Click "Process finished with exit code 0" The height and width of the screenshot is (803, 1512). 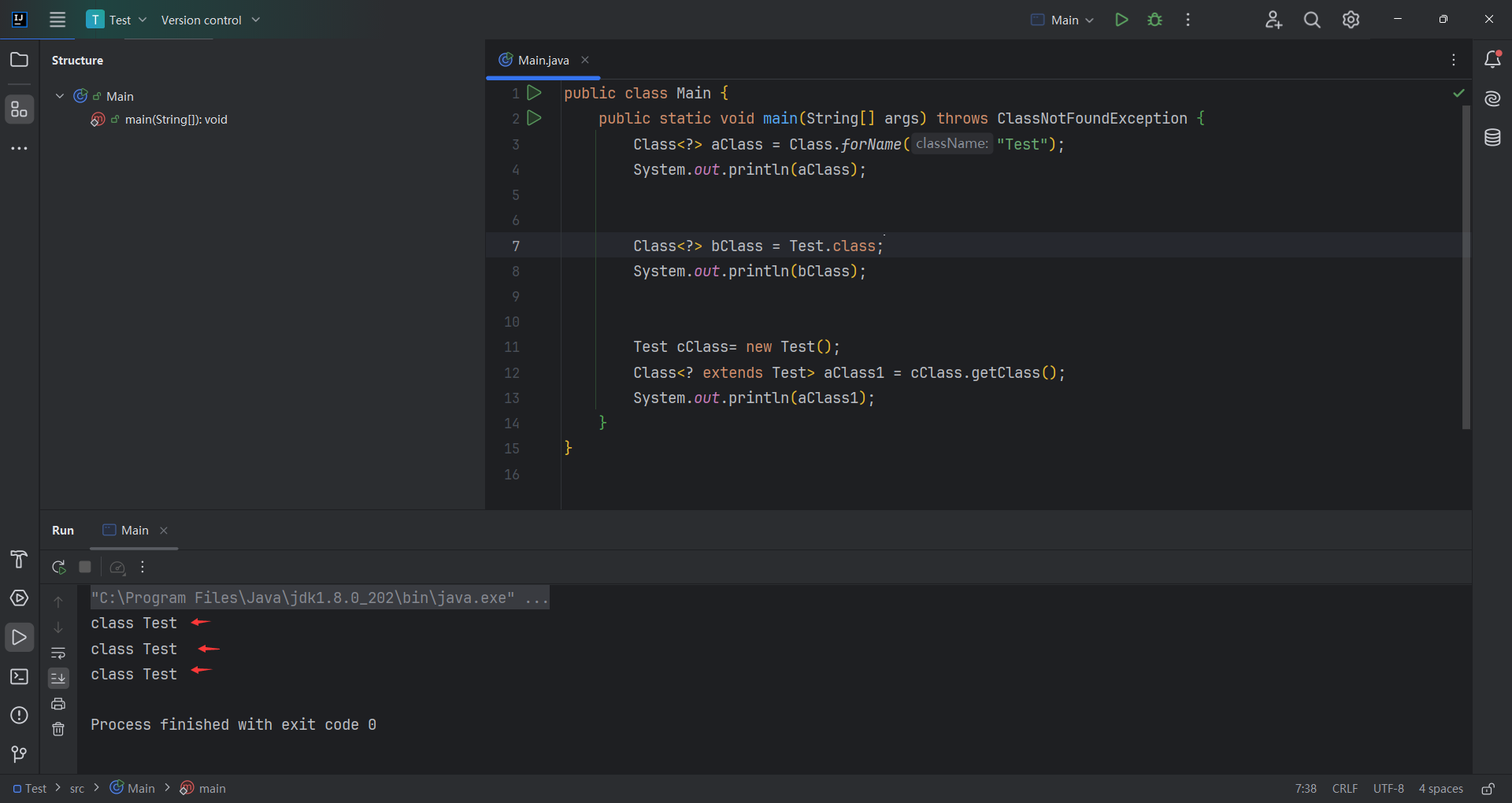point(233,724)
